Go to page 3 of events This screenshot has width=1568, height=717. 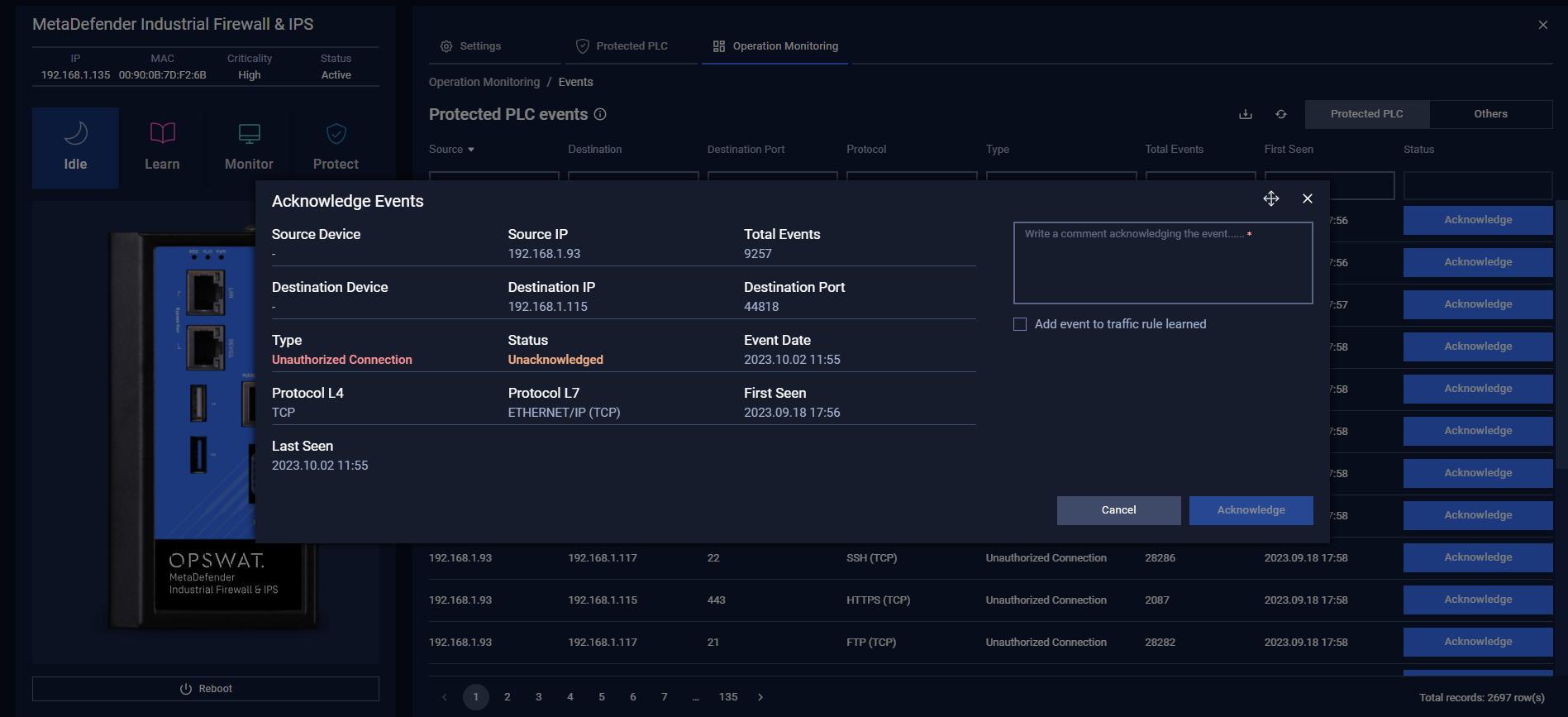pyautogui.click(x=539, y=697)
